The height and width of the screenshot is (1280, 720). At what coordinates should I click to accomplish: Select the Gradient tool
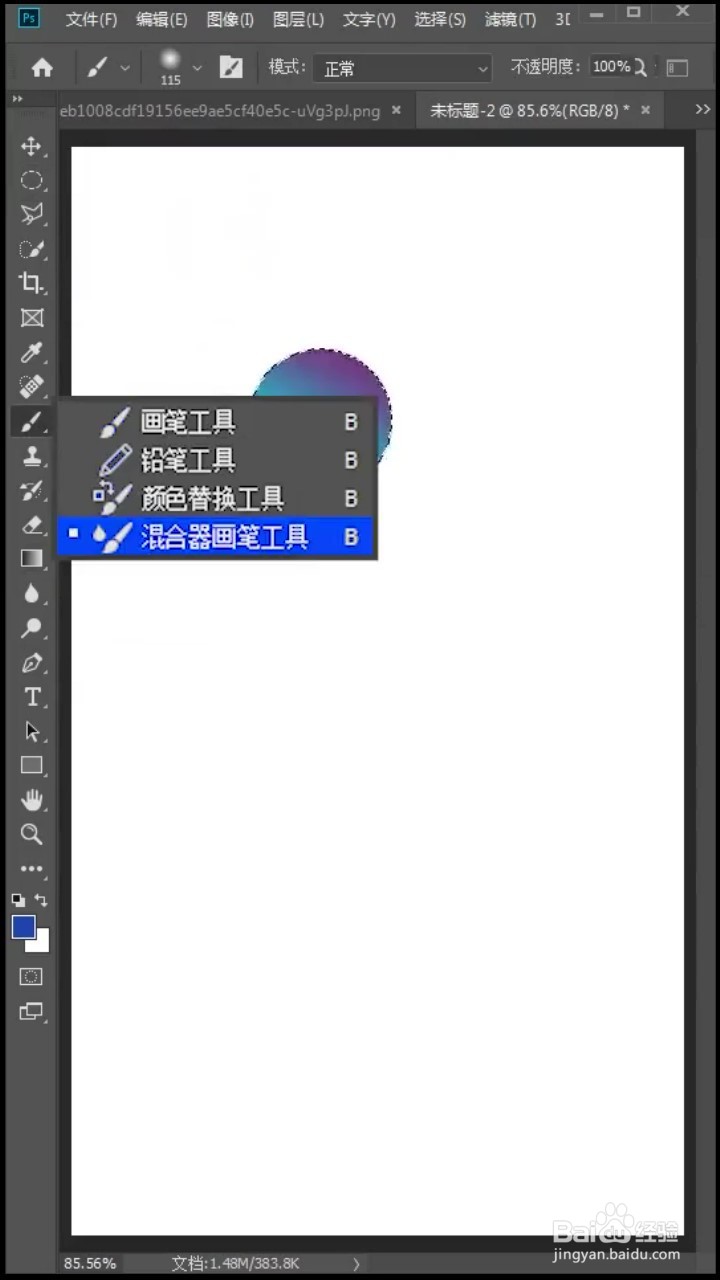pos(32,559)
